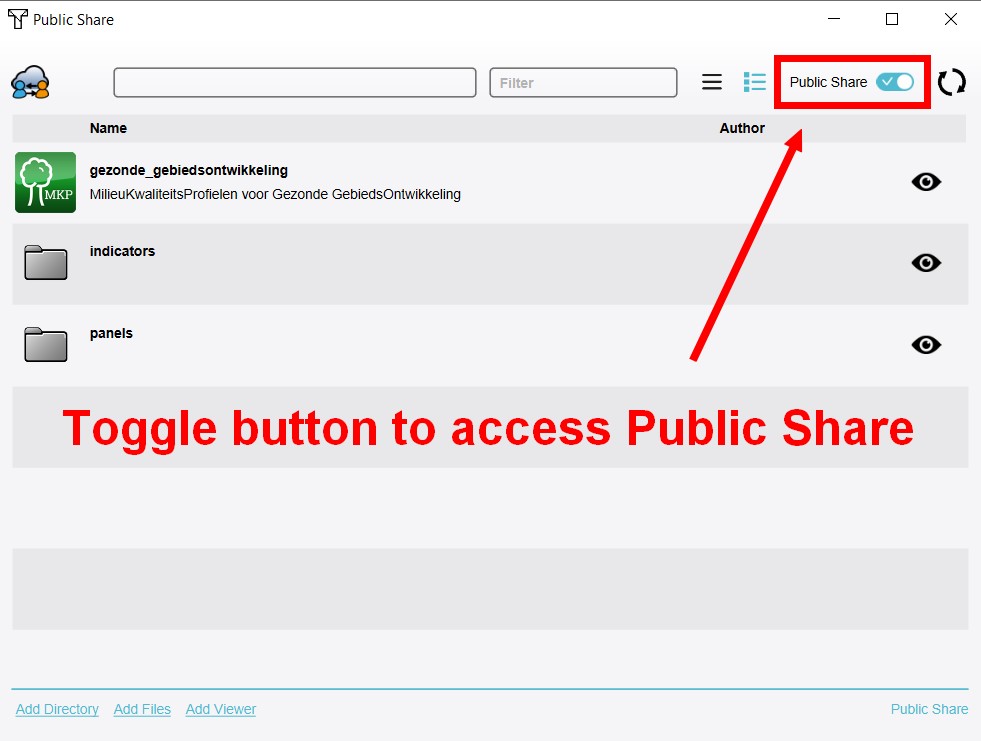
Task: Click the cloud share users icon
Action: pyautogui.click(x=30, y=82)
